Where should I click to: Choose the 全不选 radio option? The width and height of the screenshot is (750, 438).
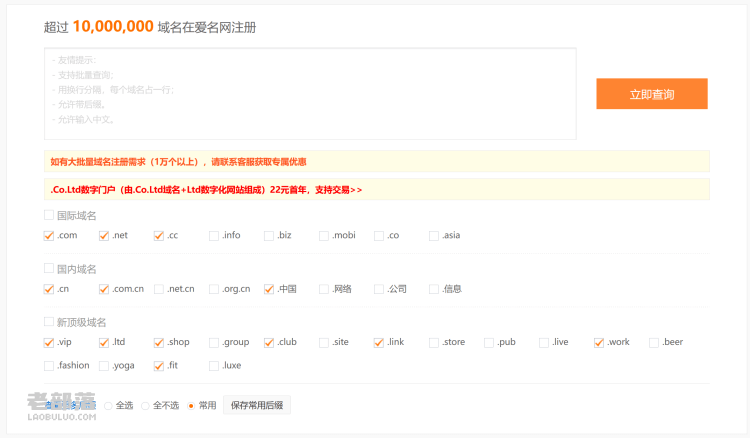[145, 405]
